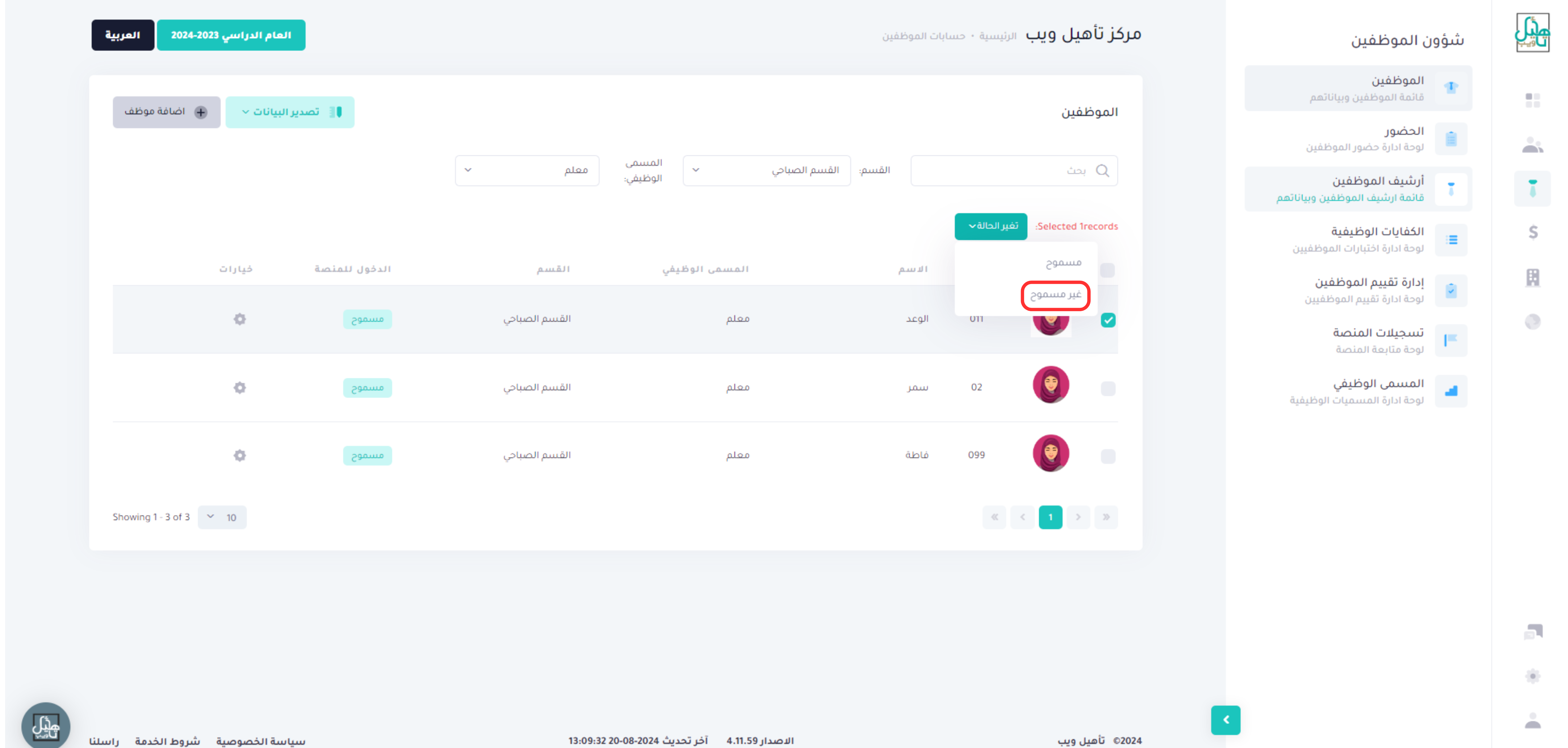Uncheck the checkbox for employee الوعد
This screenshot has height=748, width=1568.
tap(1108, 320)
